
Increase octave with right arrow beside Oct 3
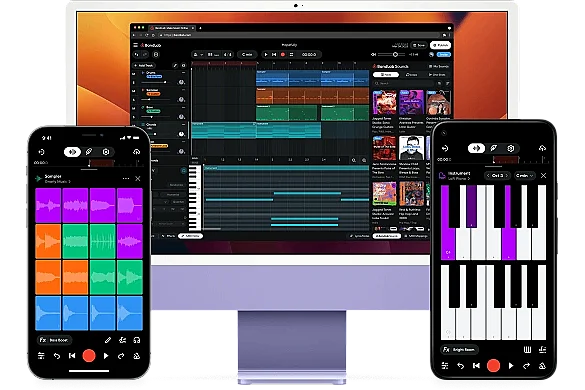[507, 175]
